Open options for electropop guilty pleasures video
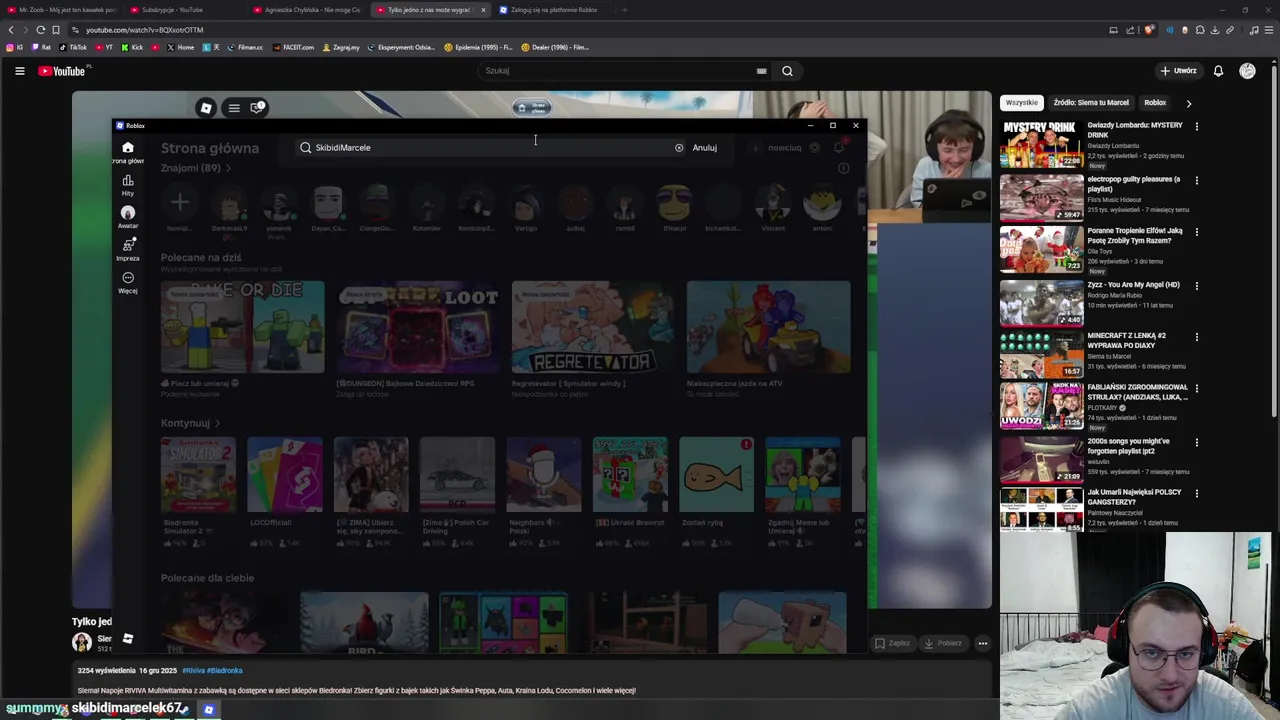The width and height of the screenshot is (1280, 720). tap(1196, 180)
